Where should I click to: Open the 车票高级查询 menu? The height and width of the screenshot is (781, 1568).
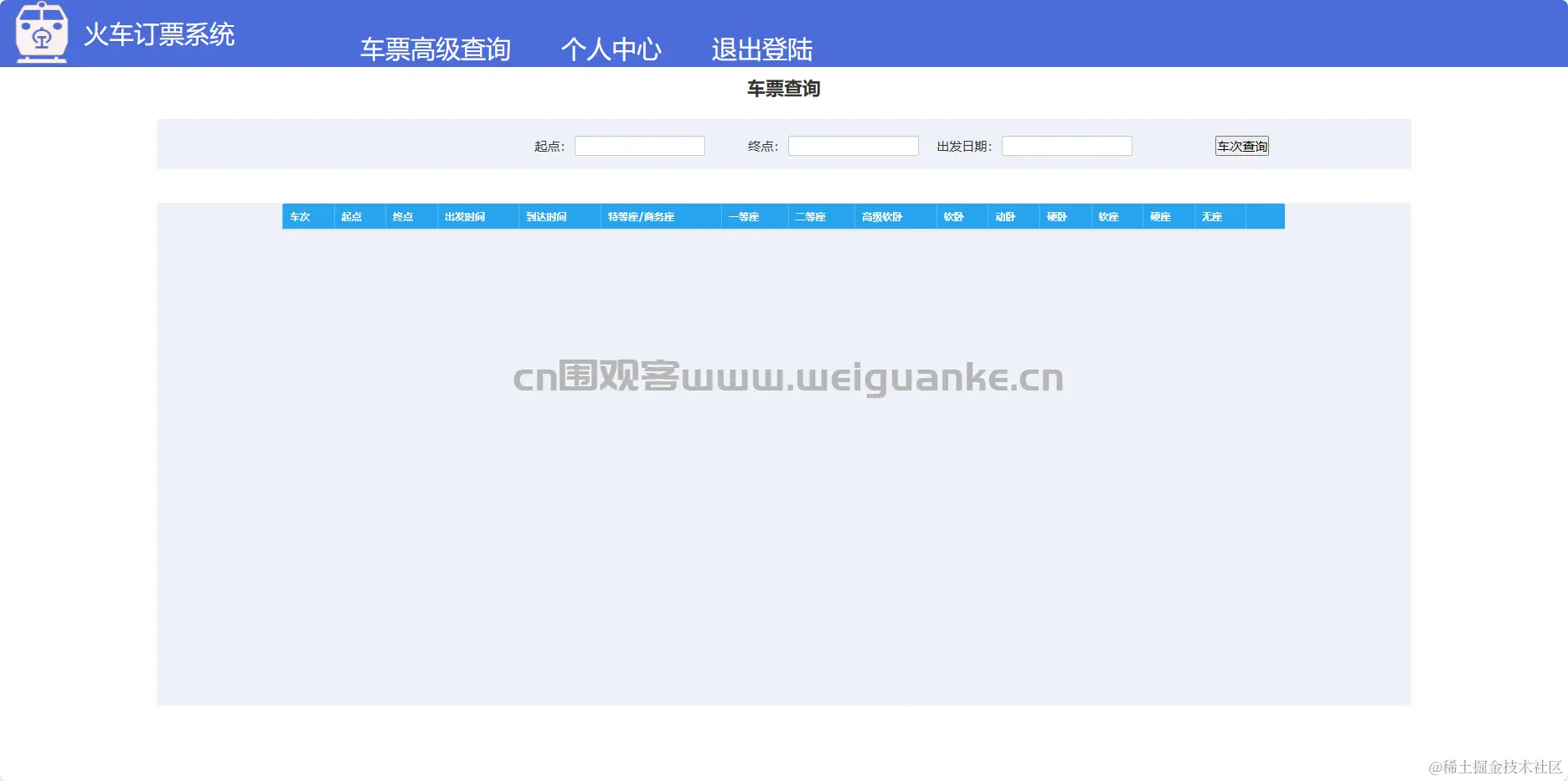click(436, 49)
